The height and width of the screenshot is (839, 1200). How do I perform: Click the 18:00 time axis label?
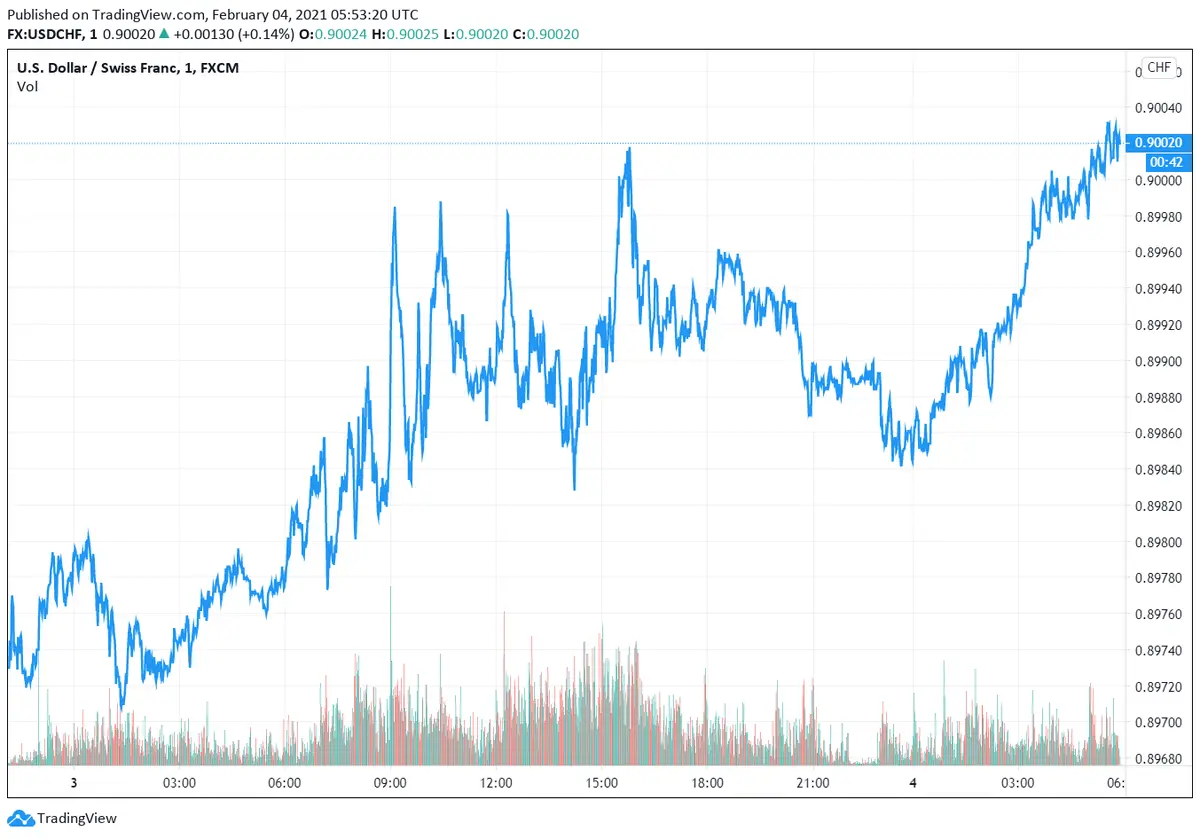point(707,782)
